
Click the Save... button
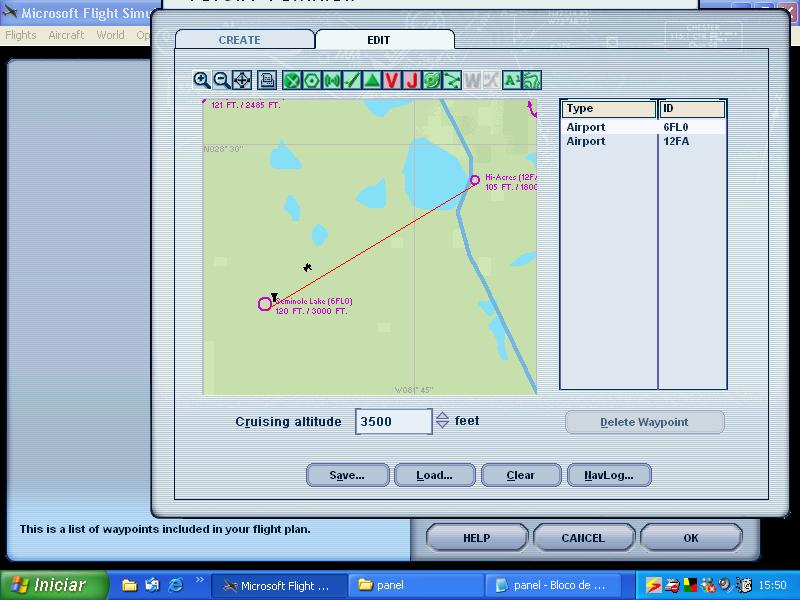347,475
